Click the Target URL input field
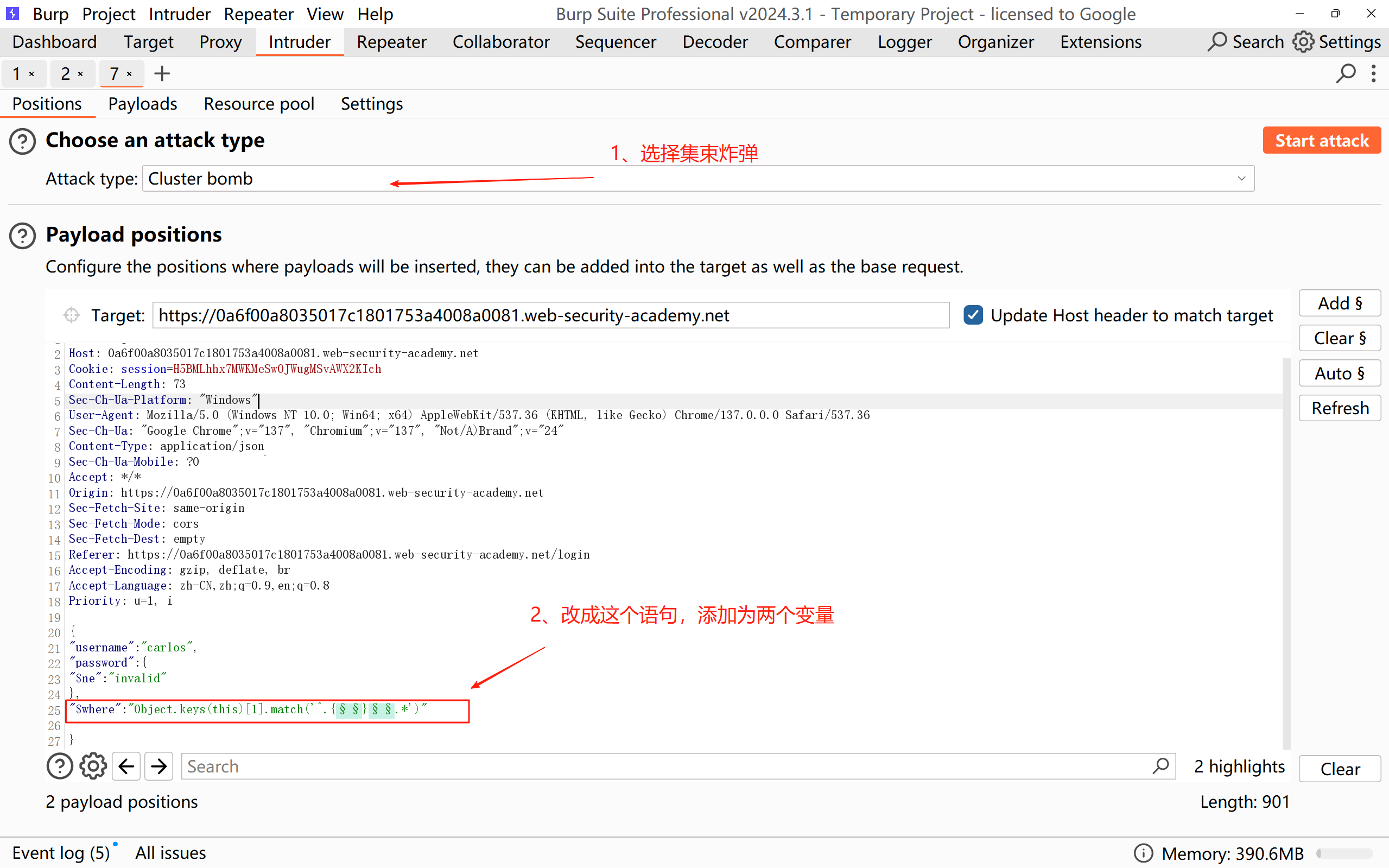 (x=550, y=315)
